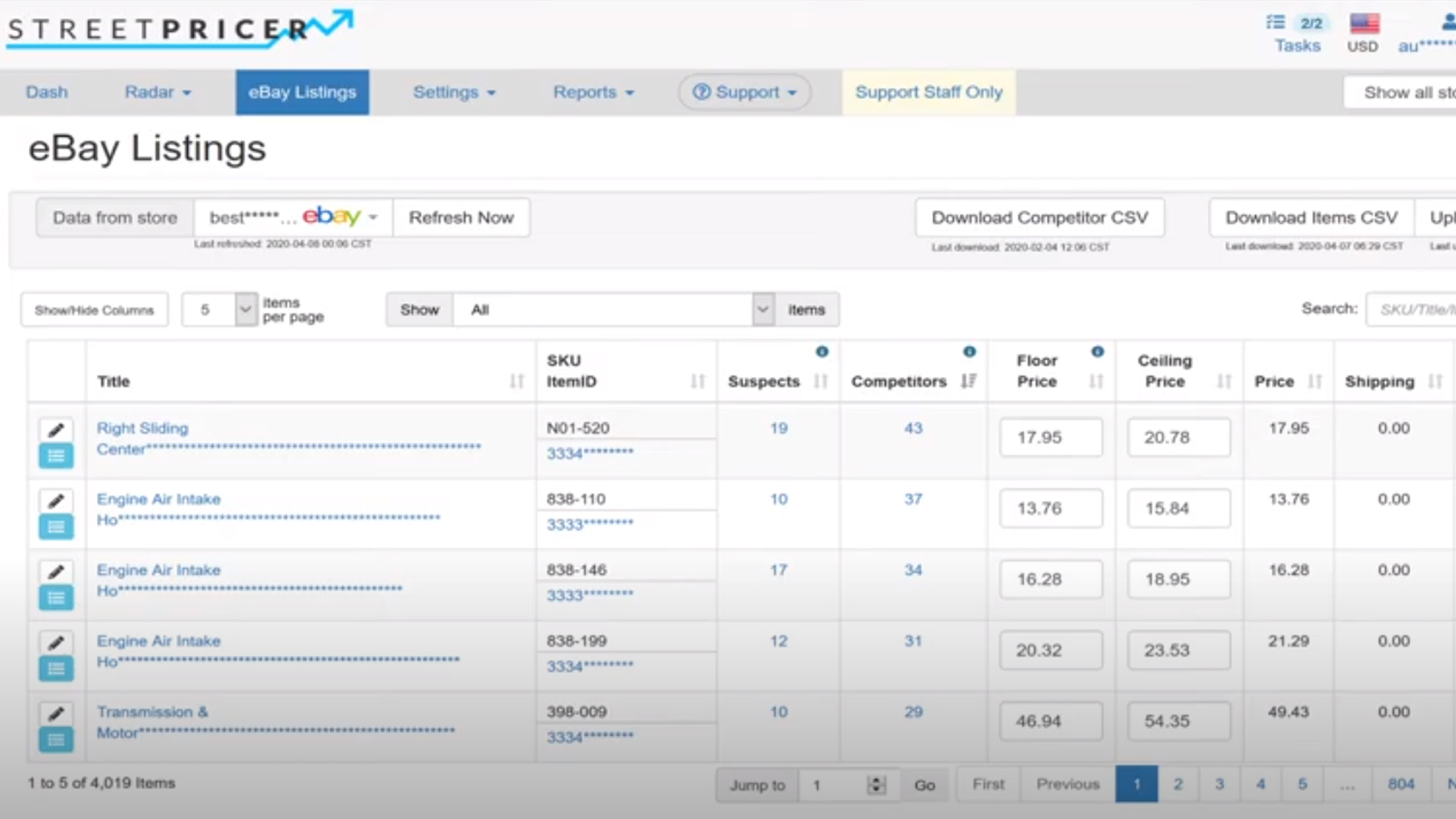Click the USD flag currency icon
Screen dimensions: 1456x819
click(x=1363, y=24)
